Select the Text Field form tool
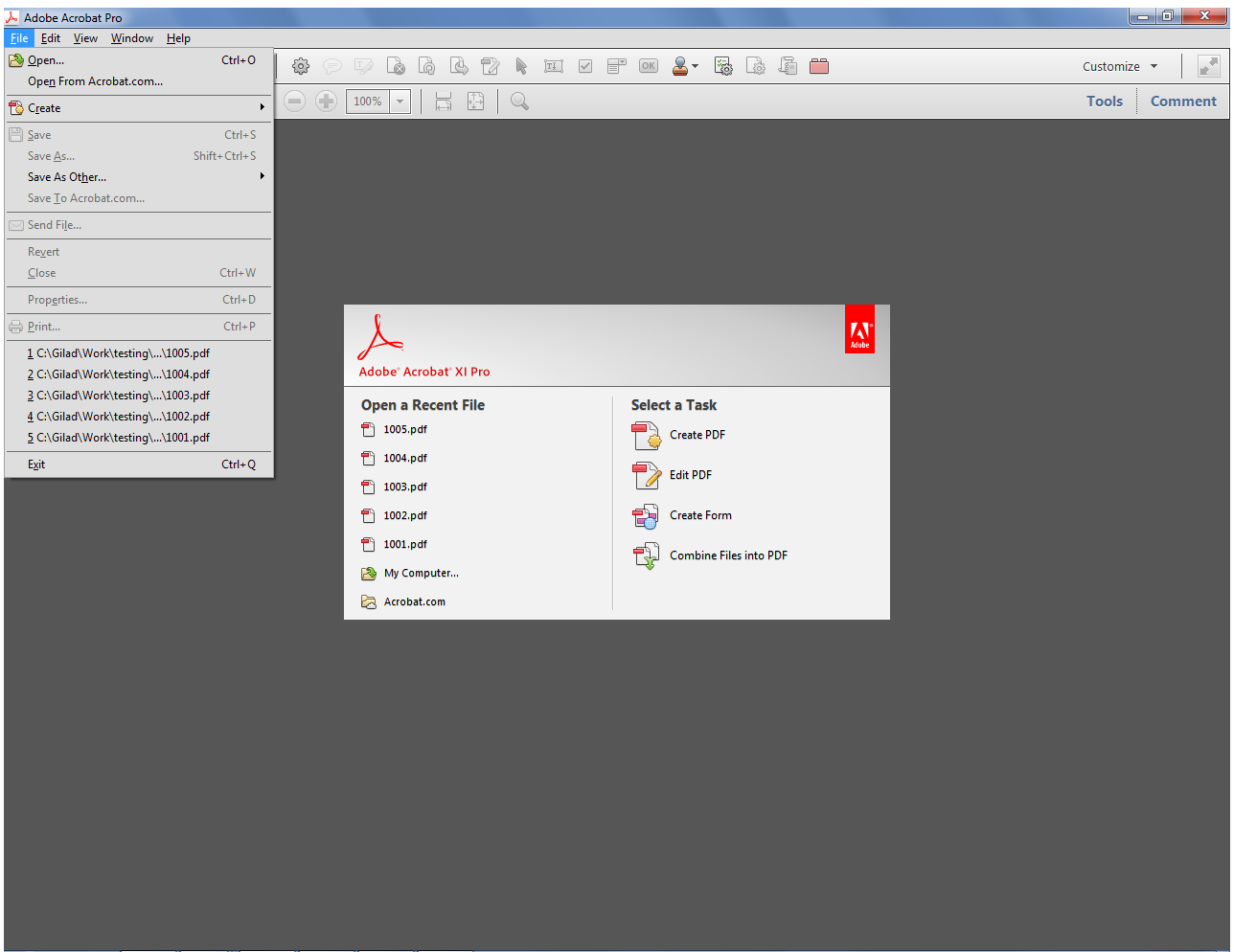 554,66
